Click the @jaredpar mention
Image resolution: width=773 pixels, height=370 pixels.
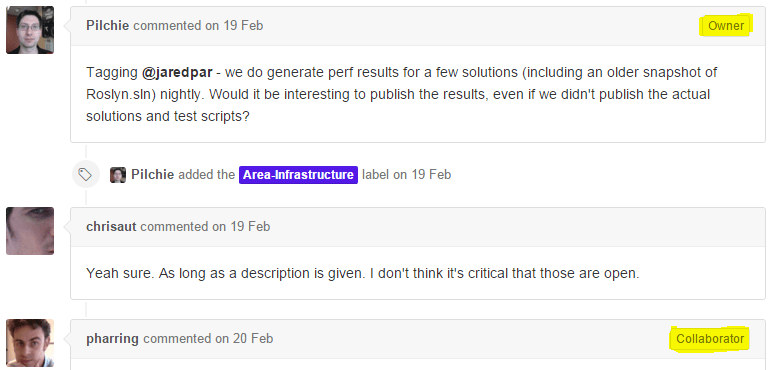177,72
